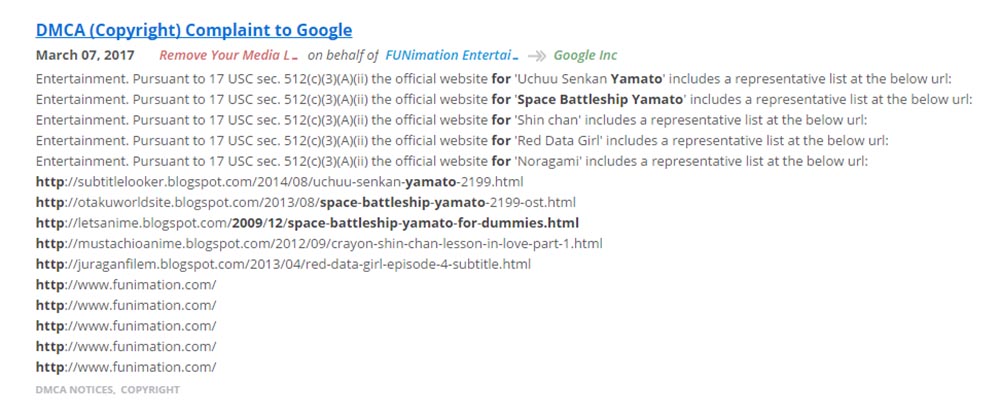Open the FUNimation Entertainment principal link
1000x416 pixels.
pos(452,56)
